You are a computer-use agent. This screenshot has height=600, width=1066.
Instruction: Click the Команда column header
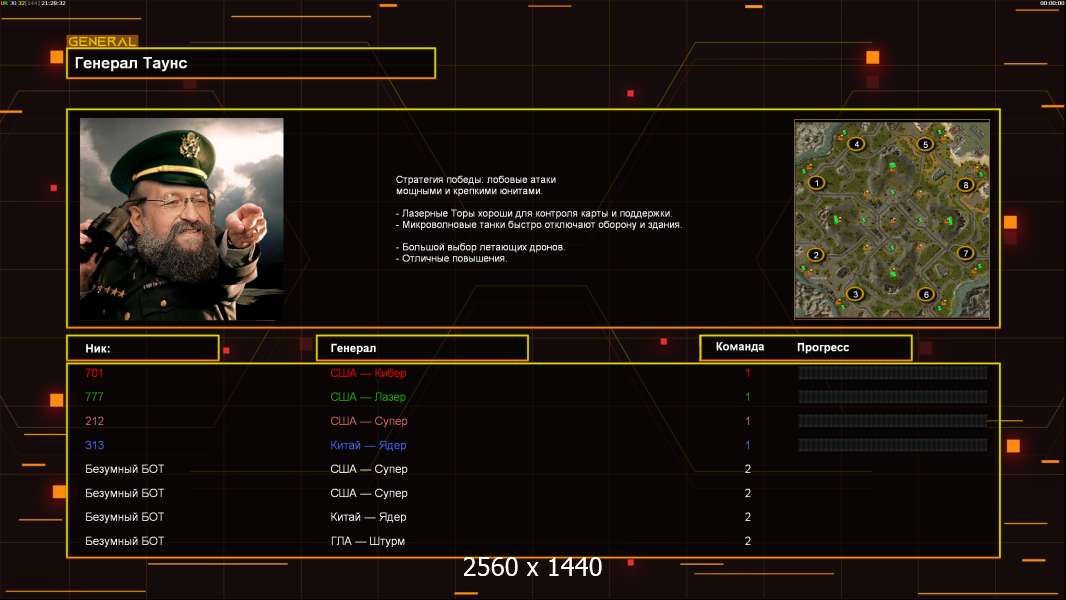click(740, 347)
